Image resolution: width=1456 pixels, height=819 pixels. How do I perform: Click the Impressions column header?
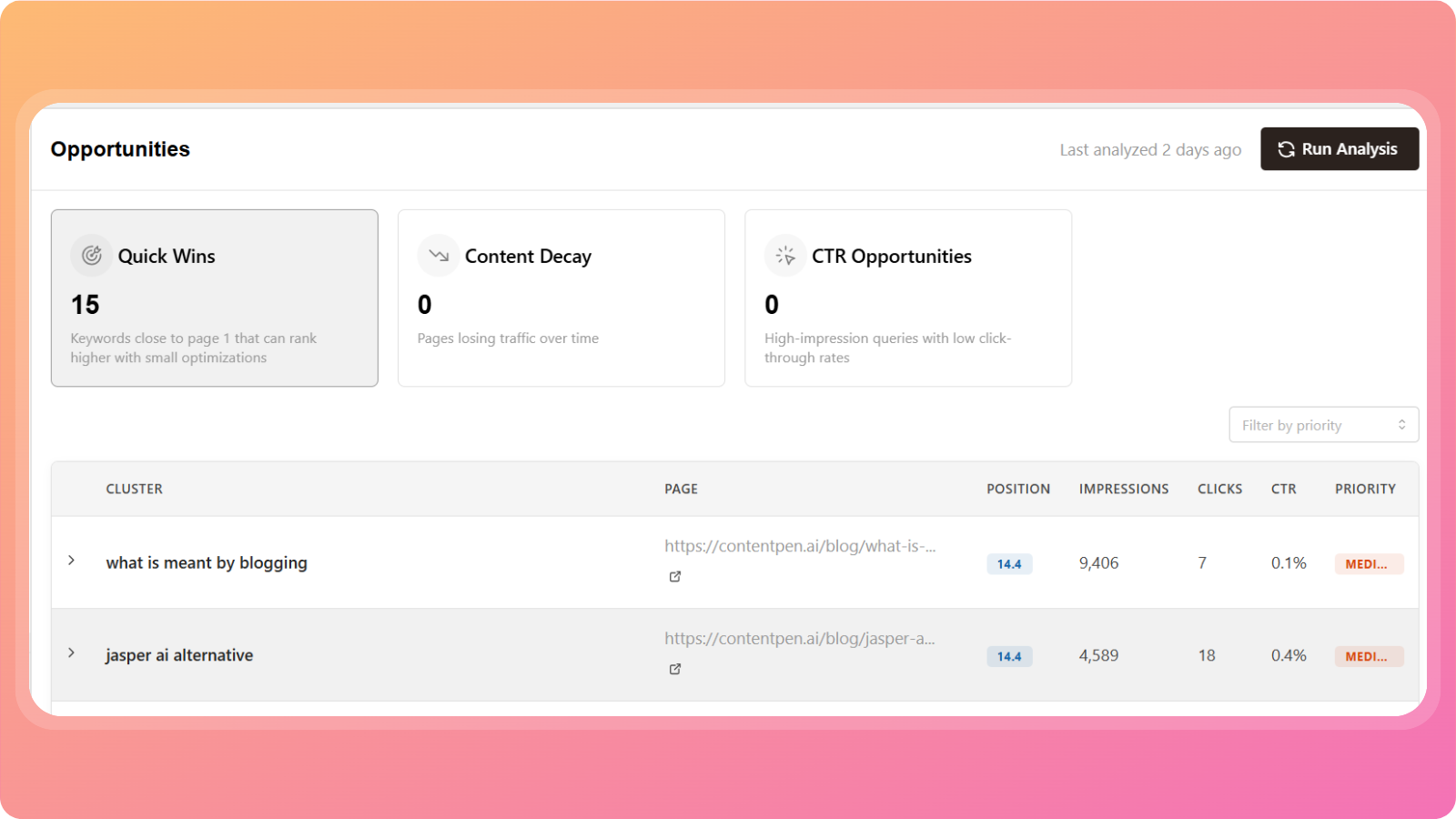point(1124,489)
